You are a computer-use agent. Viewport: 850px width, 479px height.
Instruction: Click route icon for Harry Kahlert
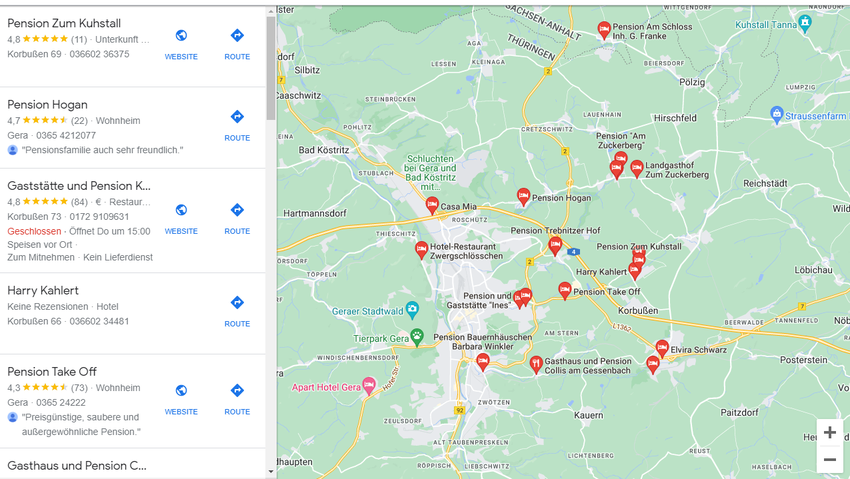click(x=237, y=312)
